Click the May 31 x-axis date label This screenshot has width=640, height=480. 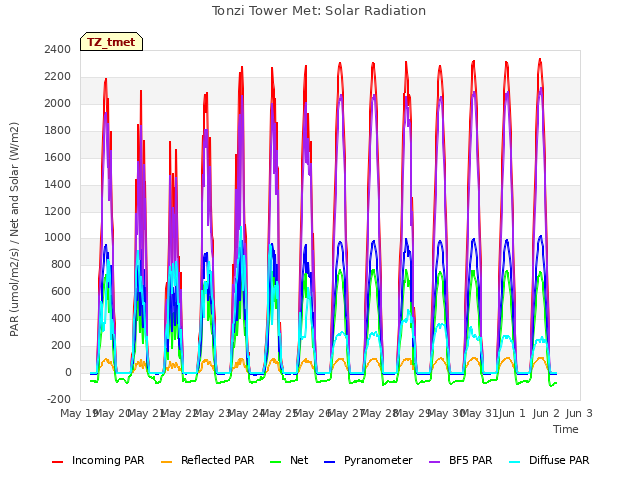478,413
